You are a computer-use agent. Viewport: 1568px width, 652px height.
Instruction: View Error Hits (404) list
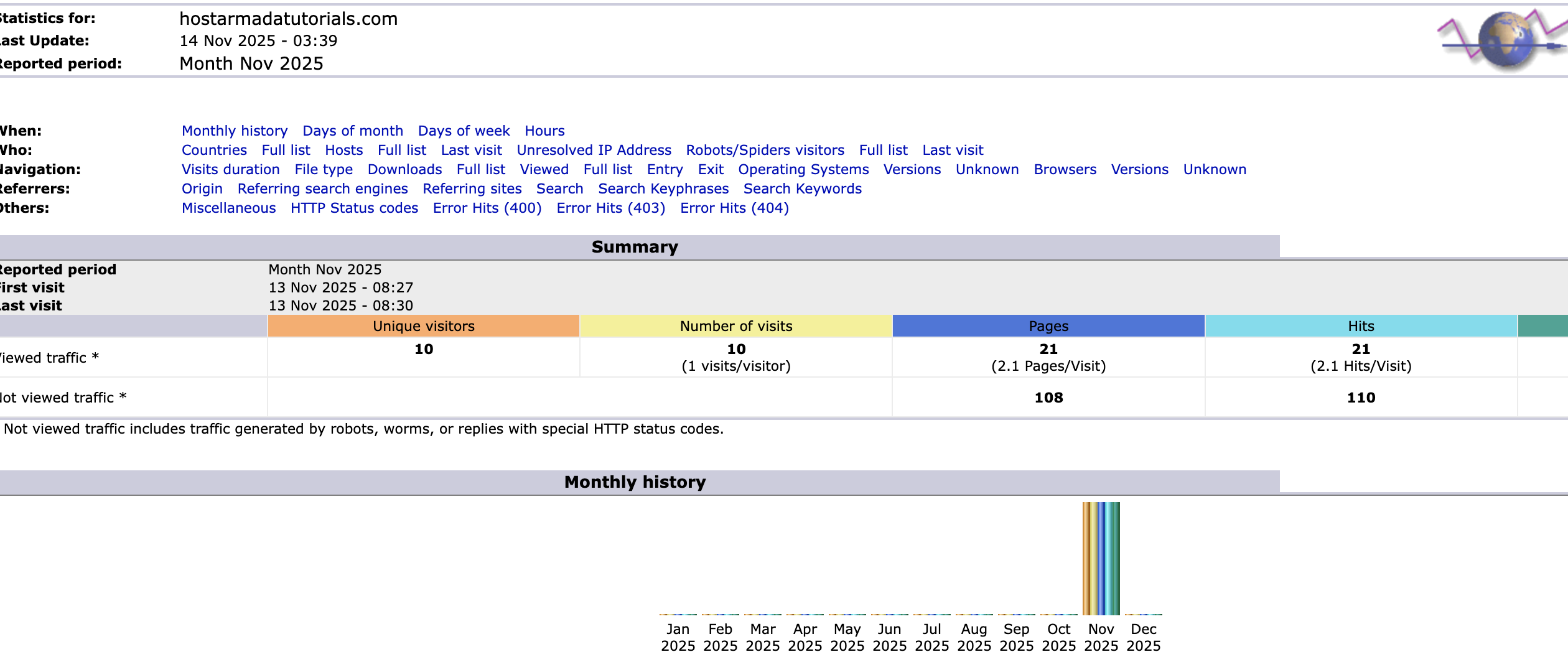coord(734,208)
